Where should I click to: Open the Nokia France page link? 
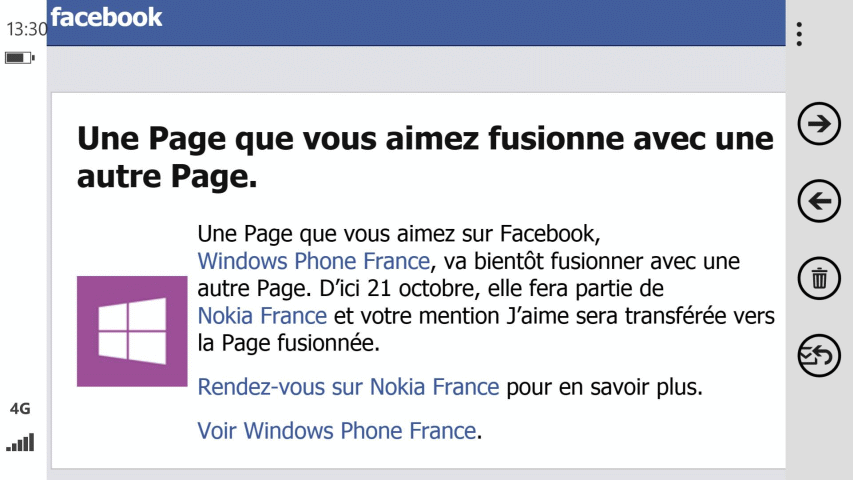pos(262,316)
